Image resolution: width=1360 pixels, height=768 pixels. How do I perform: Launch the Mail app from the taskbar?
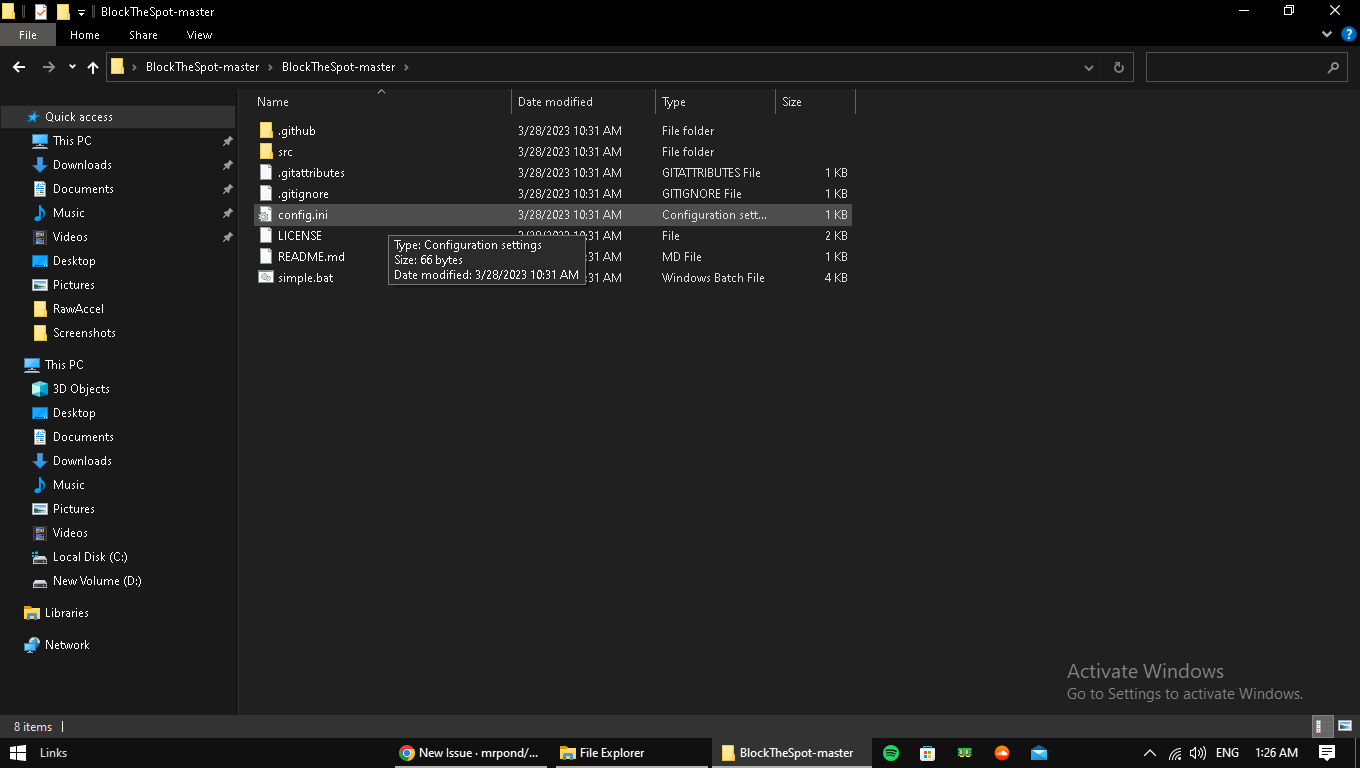click(x=1039, y=752)
